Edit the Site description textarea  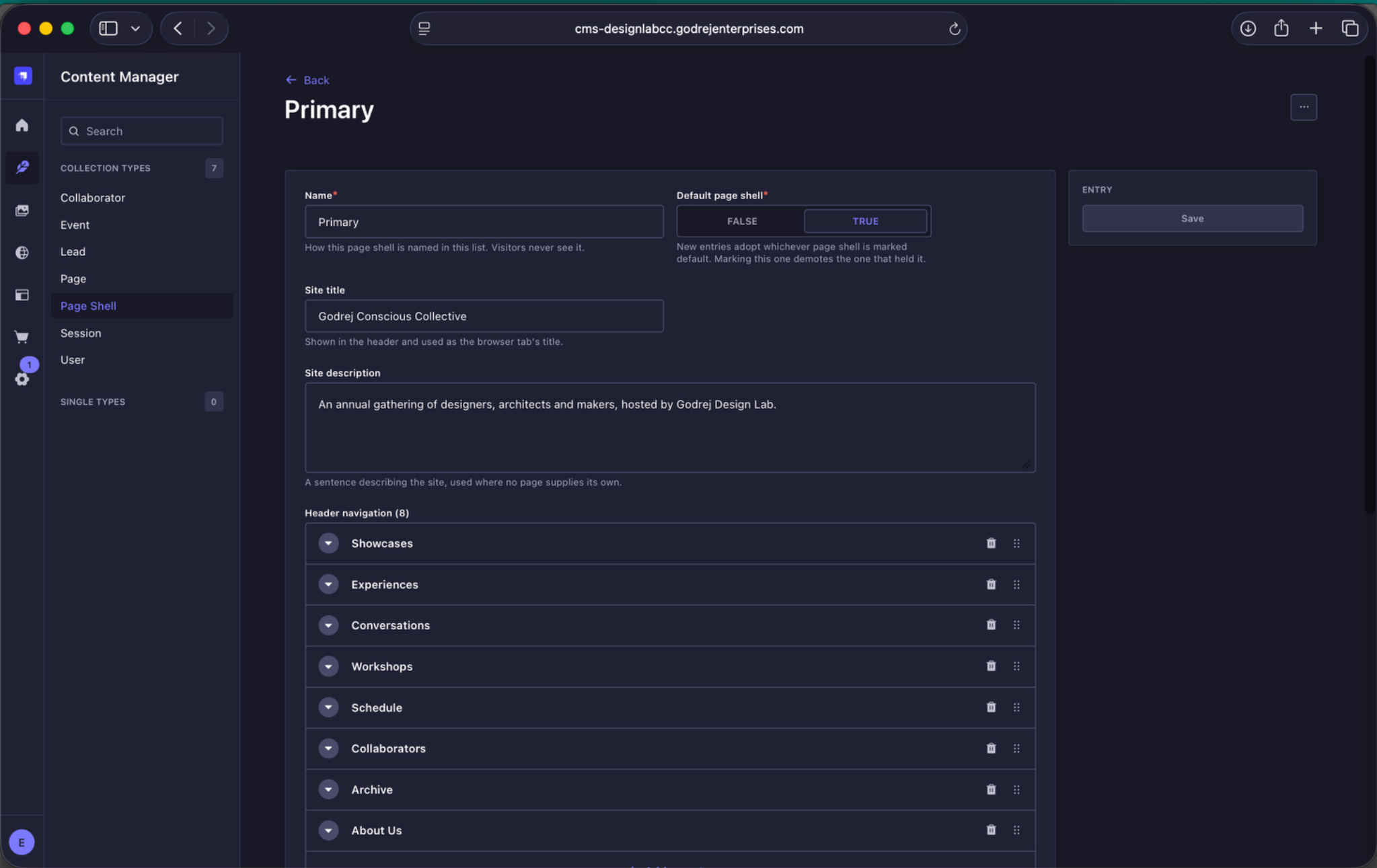tap(670, 428)
